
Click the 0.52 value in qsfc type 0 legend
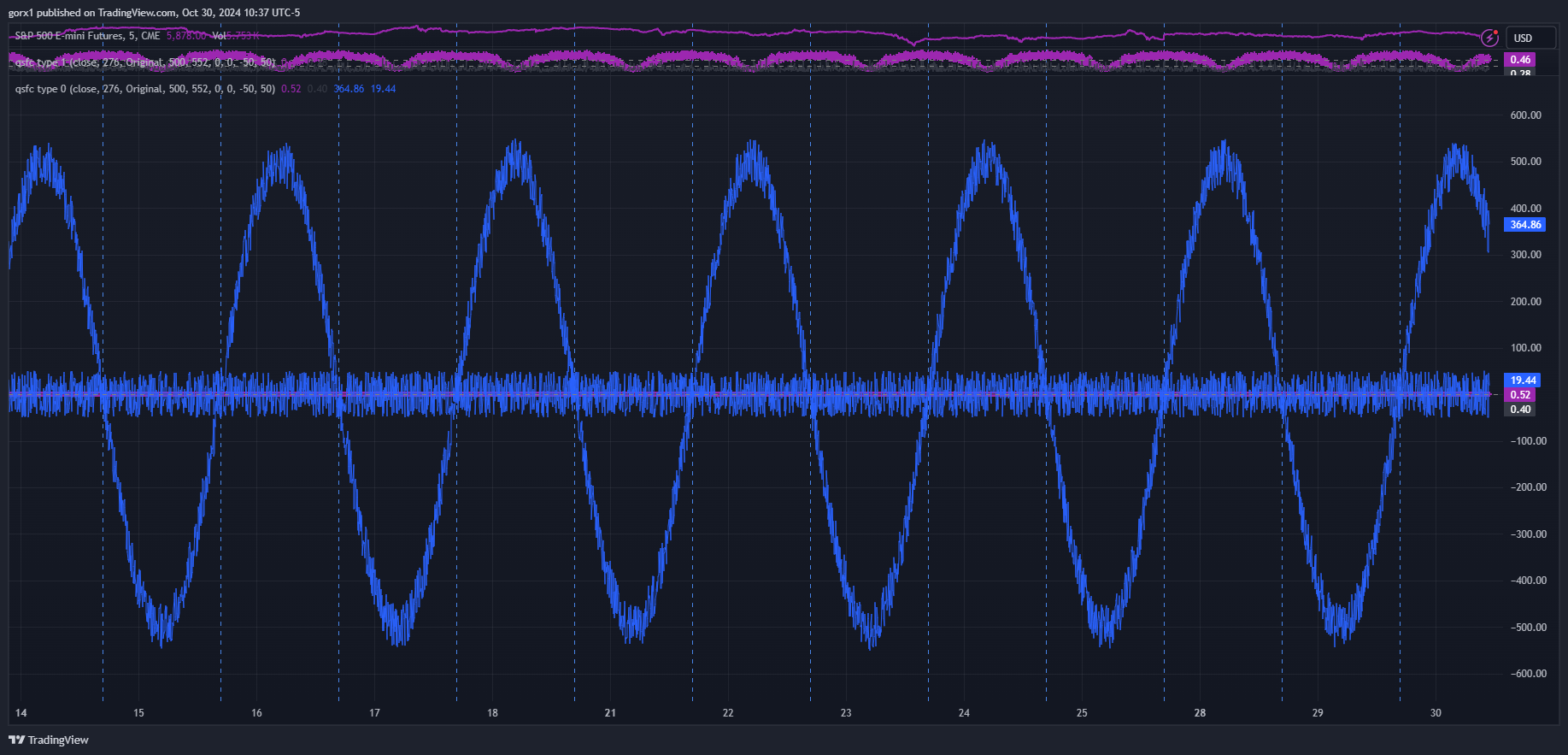point(291,89)
